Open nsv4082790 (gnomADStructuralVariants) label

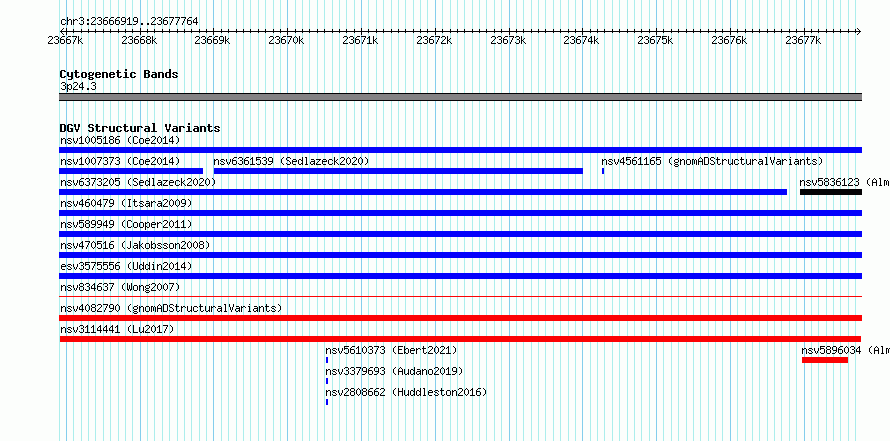(x=171, y=308)
